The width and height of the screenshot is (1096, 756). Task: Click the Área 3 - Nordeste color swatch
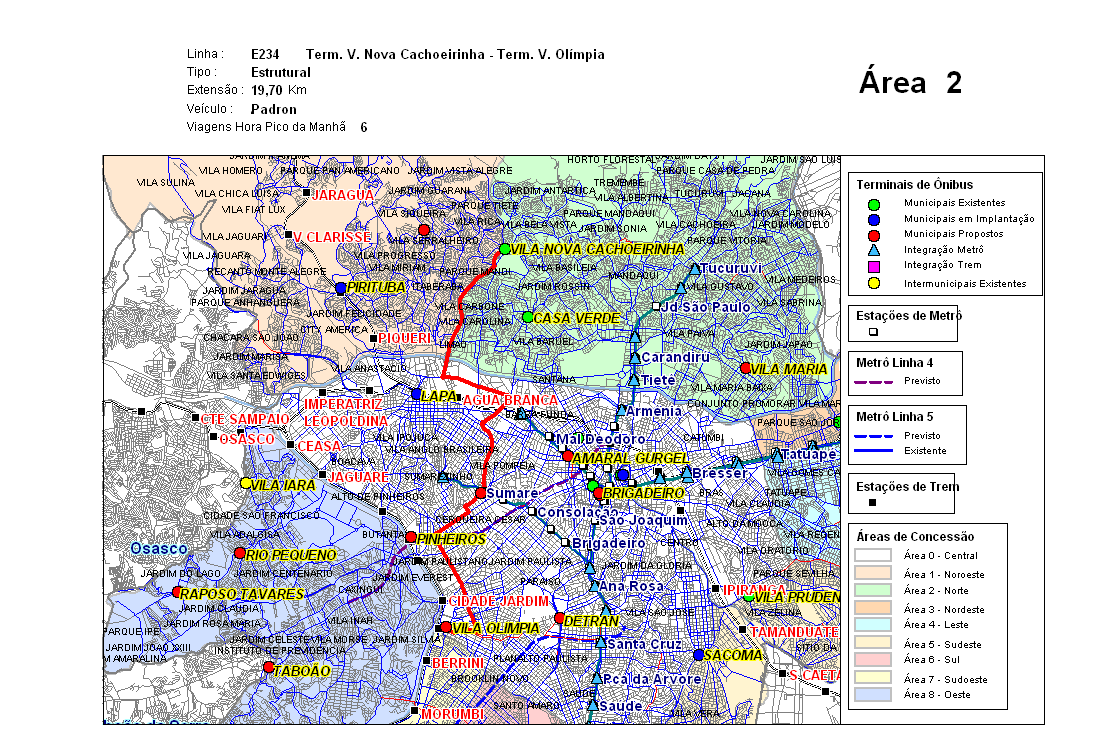pyautogui.click(x=872, y=608)
